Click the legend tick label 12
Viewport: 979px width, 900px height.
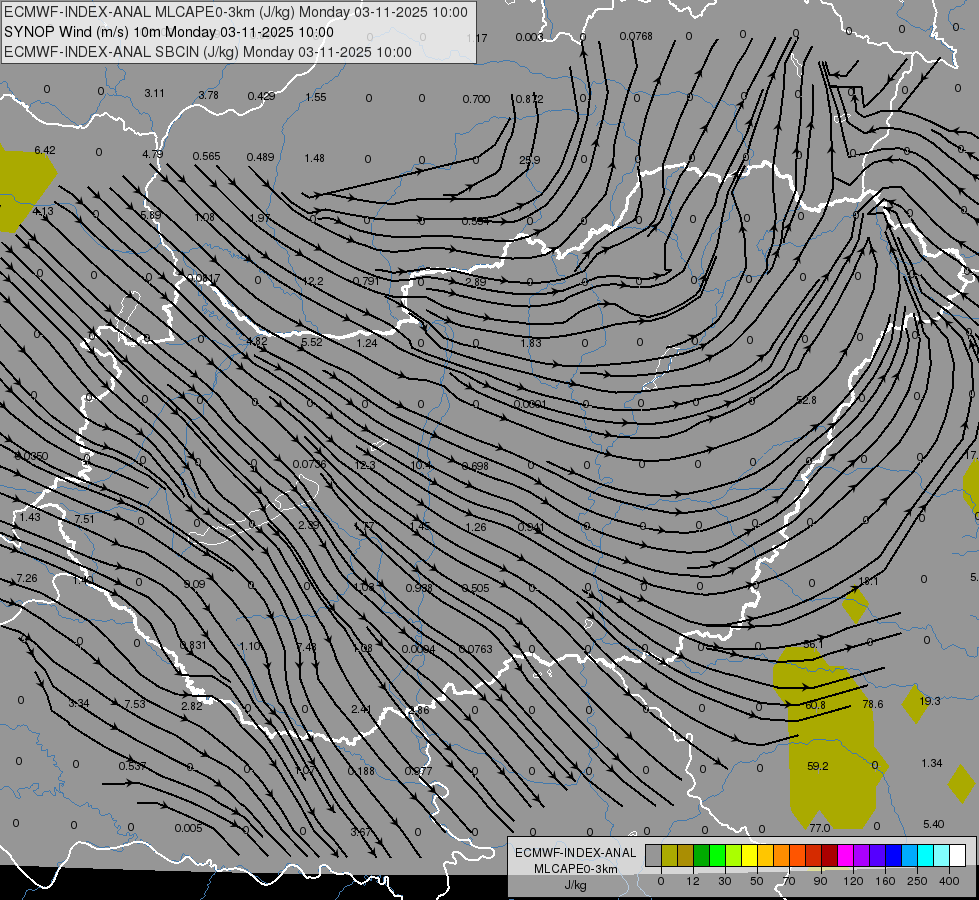point(693,881)
